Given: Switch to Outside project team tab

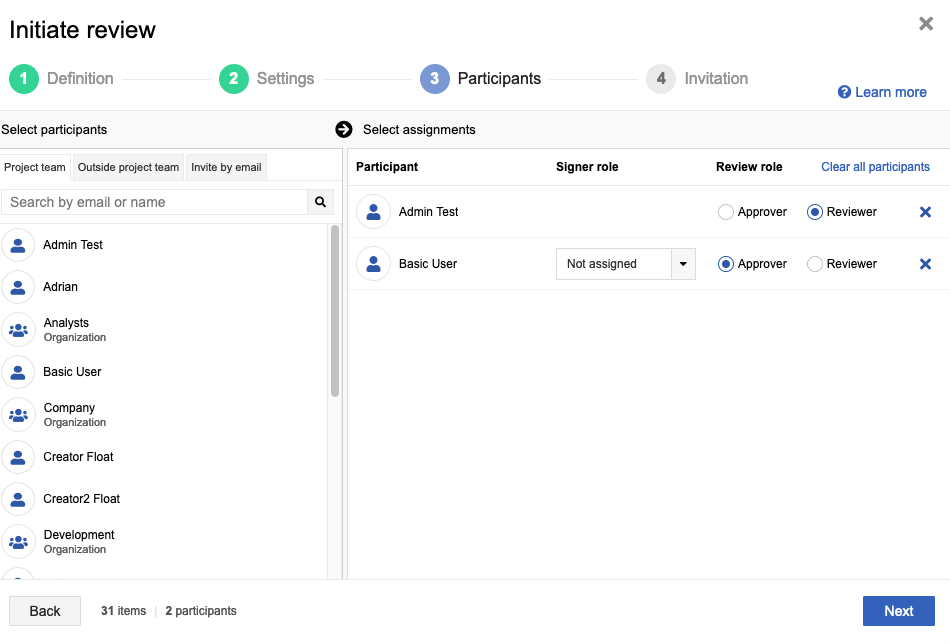Looking at the screenshot, I should coord(128,167).
